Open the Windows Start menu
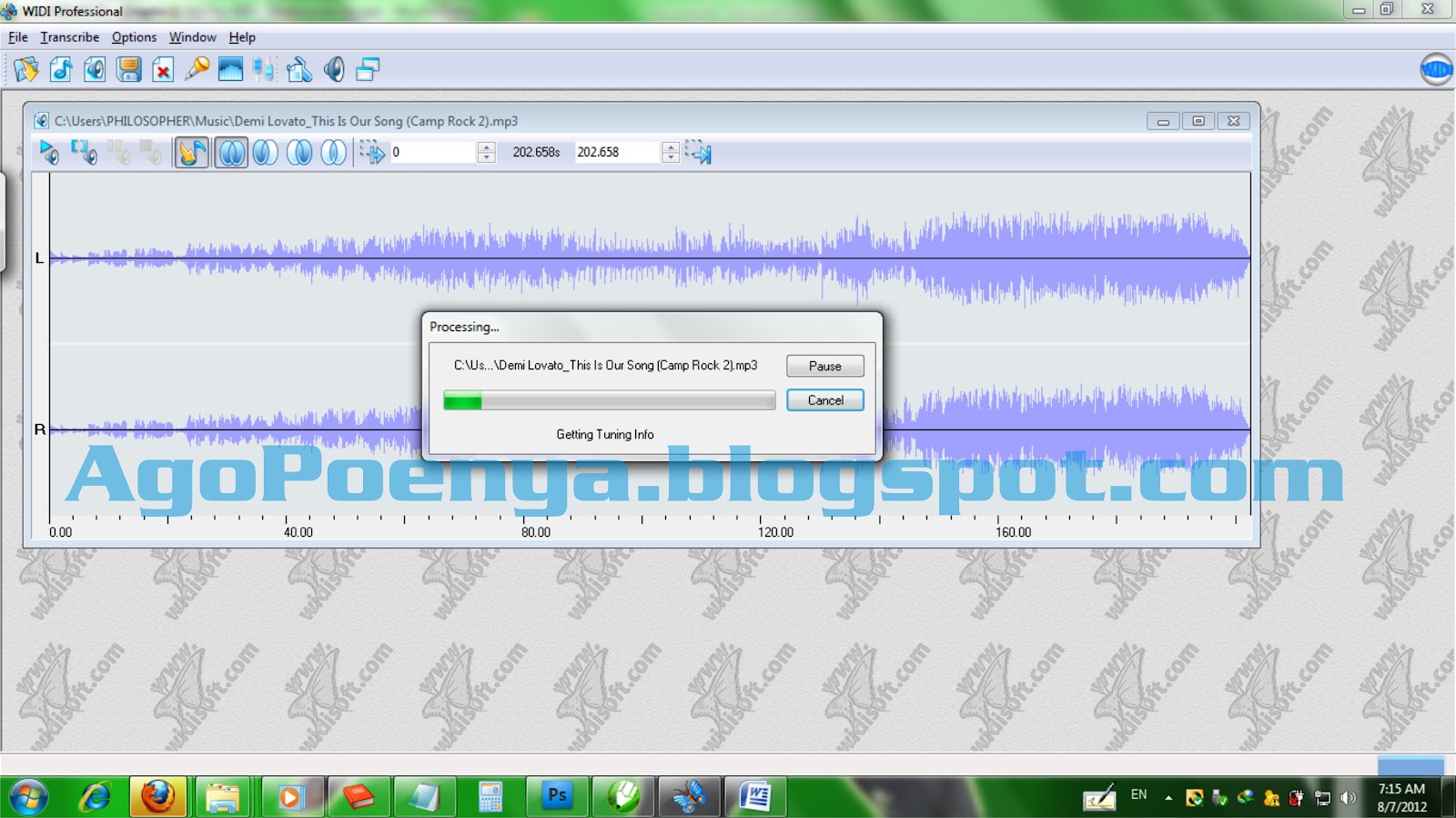 pyautogui.click(x=29, y=798)
